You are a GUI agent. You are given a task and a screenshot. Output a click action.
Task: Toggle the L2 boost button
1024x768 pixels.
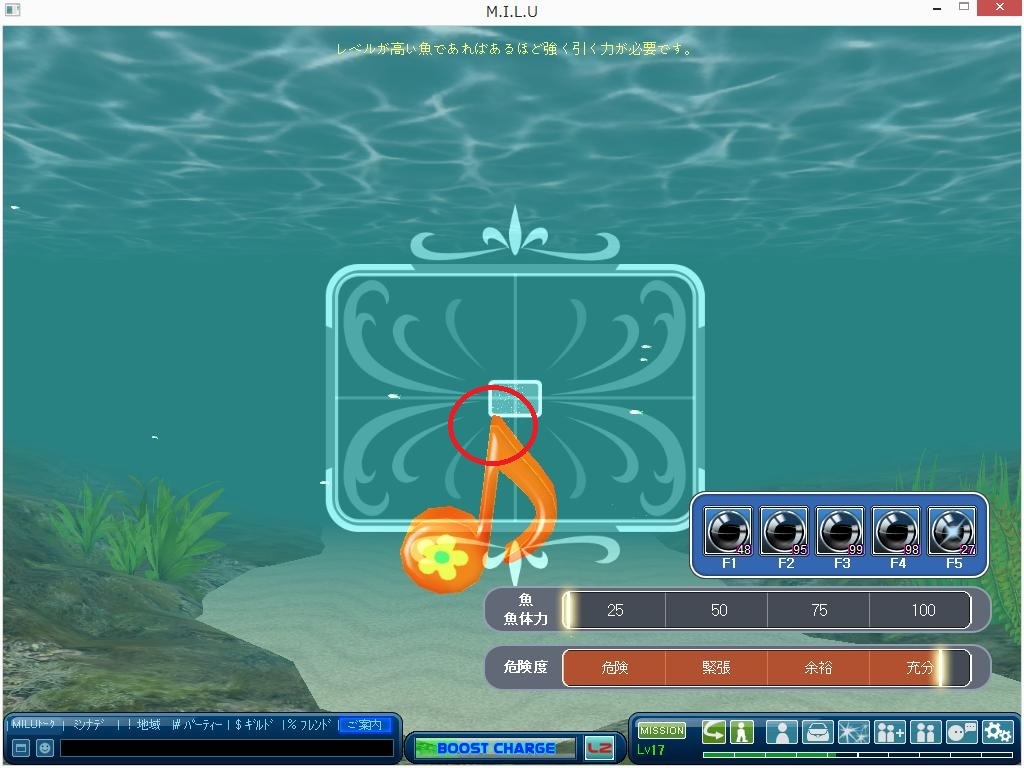click(x=598, y=748)
